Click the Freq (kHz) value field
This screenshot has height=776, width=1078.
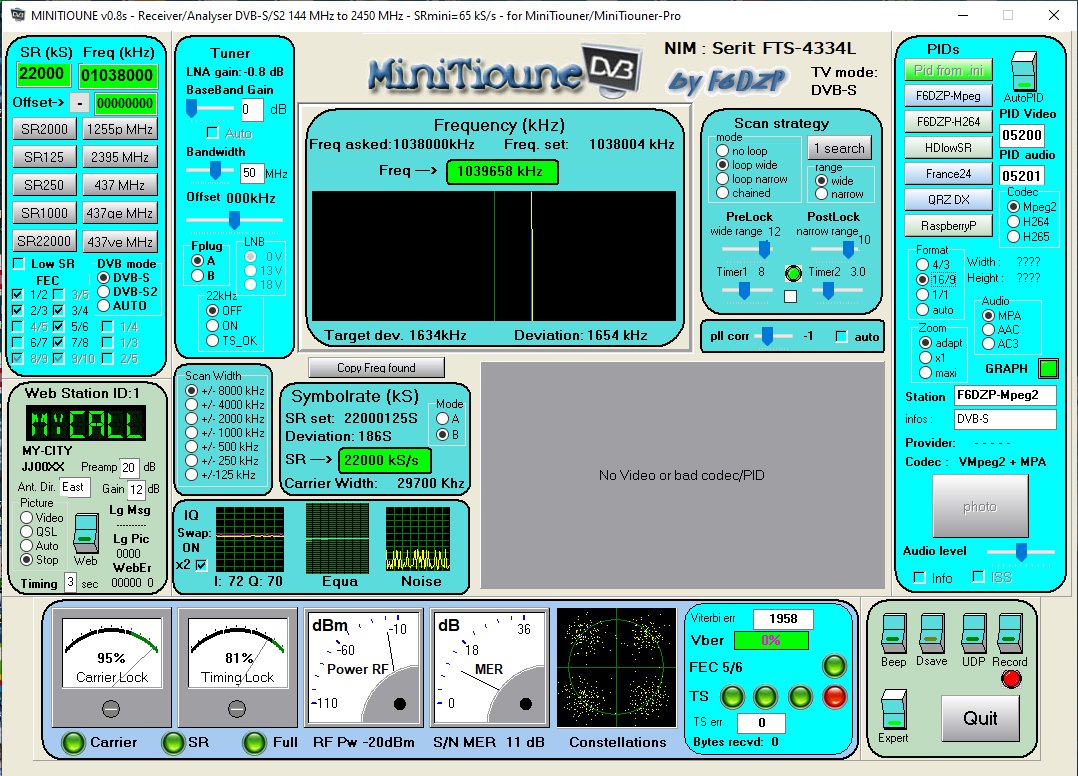tap(118, 75)
